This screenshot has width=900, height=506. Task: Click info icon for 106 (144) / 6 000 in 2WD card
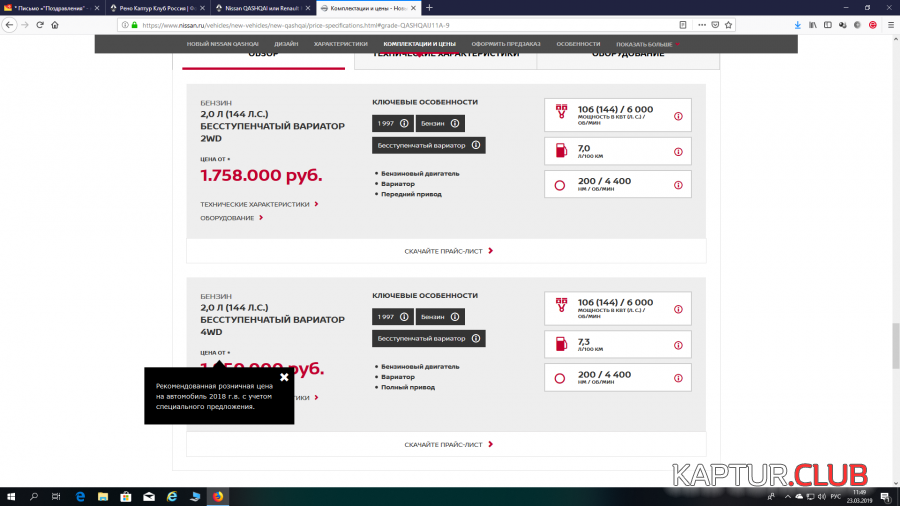678,116
